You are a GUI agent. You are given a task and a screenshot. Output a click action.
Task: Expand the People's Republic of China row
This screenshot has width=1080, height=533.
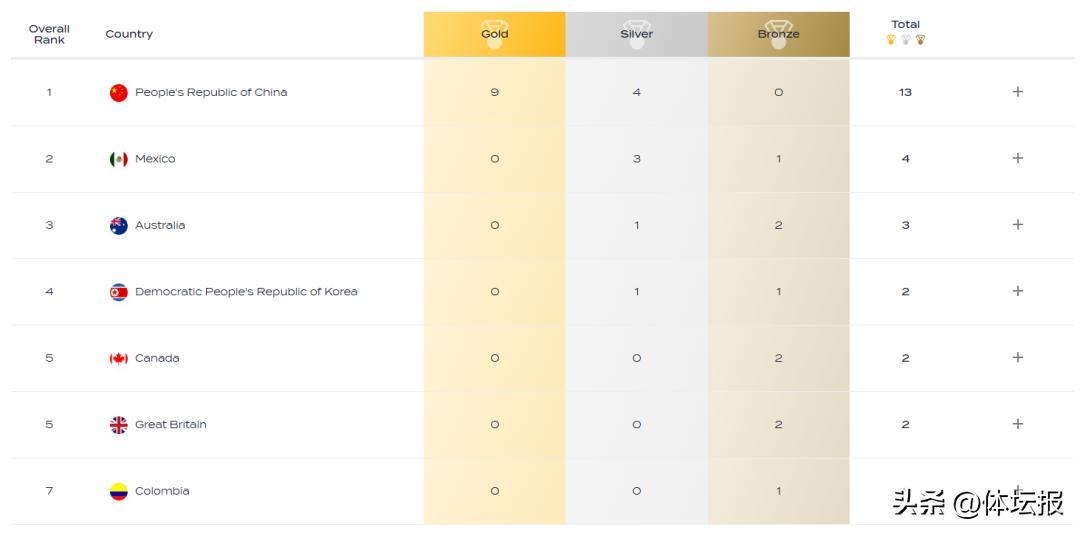pos(1017,92)
